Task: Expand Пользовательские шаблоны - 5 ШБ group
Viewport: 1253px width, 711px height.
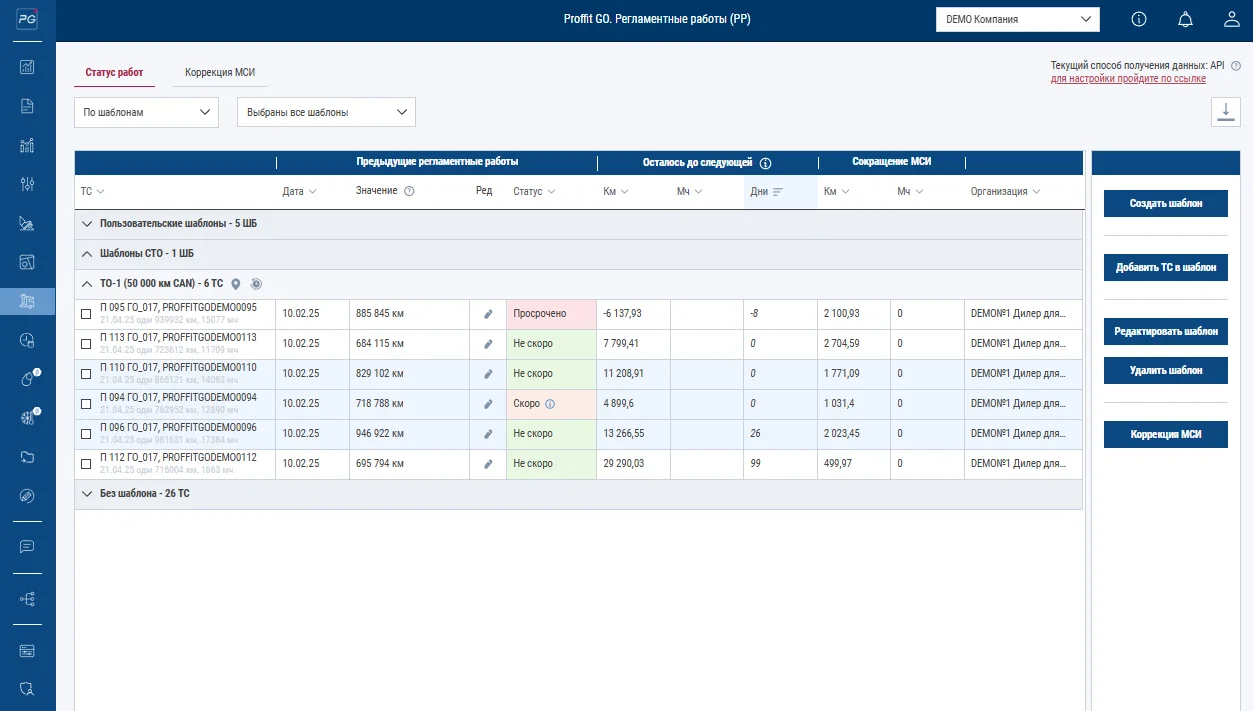Action: (86, 224)
